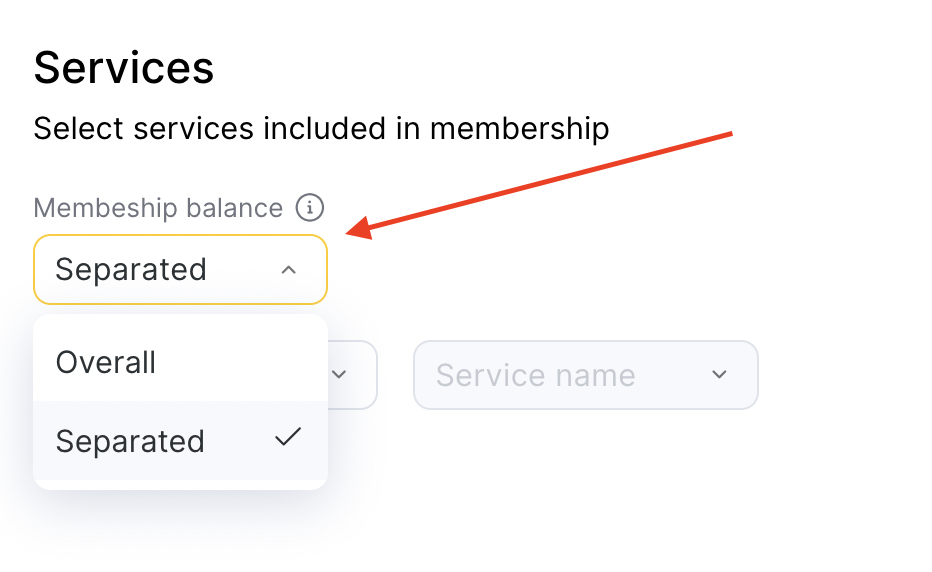Click the chevron of the partially hidden dropdown
This screenshot has height=572, width=932.
(x=339, y=375)
